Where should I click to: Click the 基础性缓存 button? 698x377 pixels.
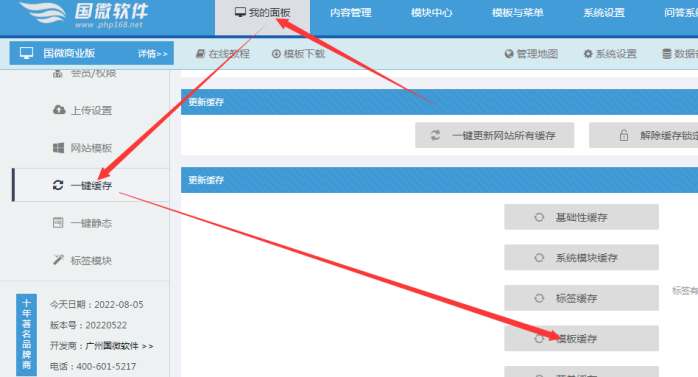(x=581, y=217)
